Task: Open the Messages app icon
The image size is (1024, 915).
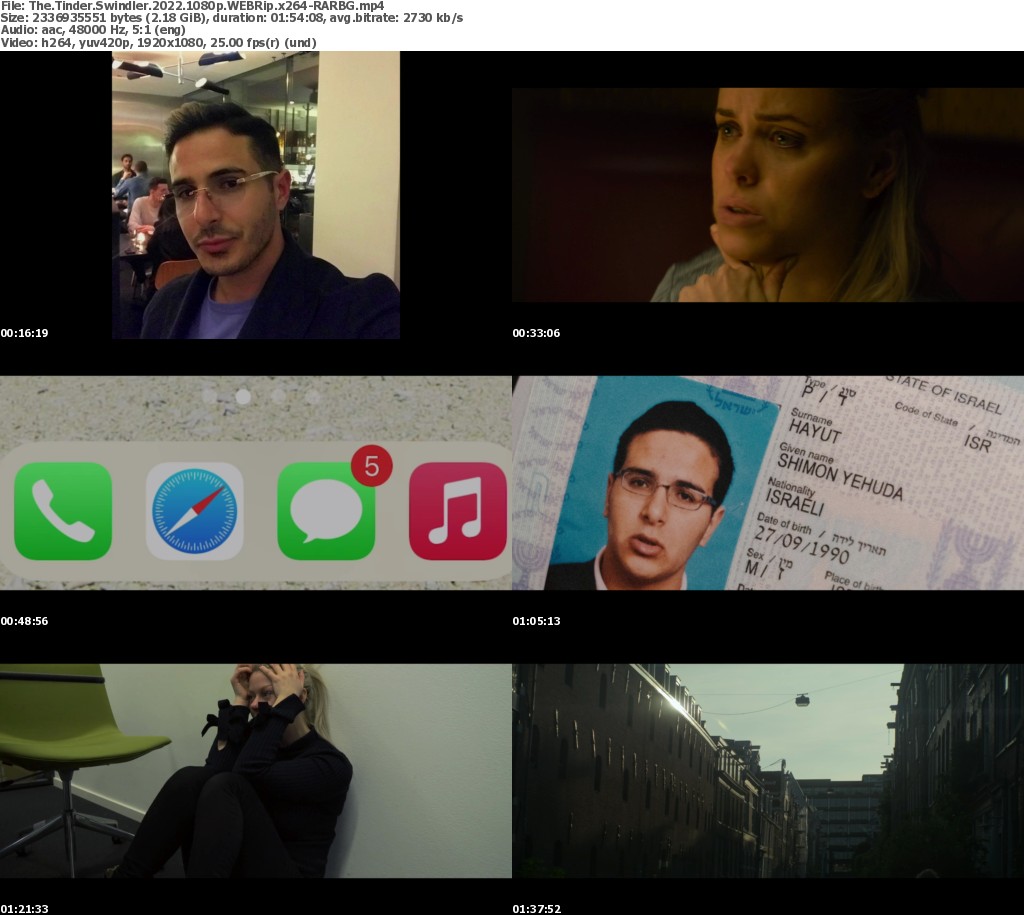Action: (326, 511)
